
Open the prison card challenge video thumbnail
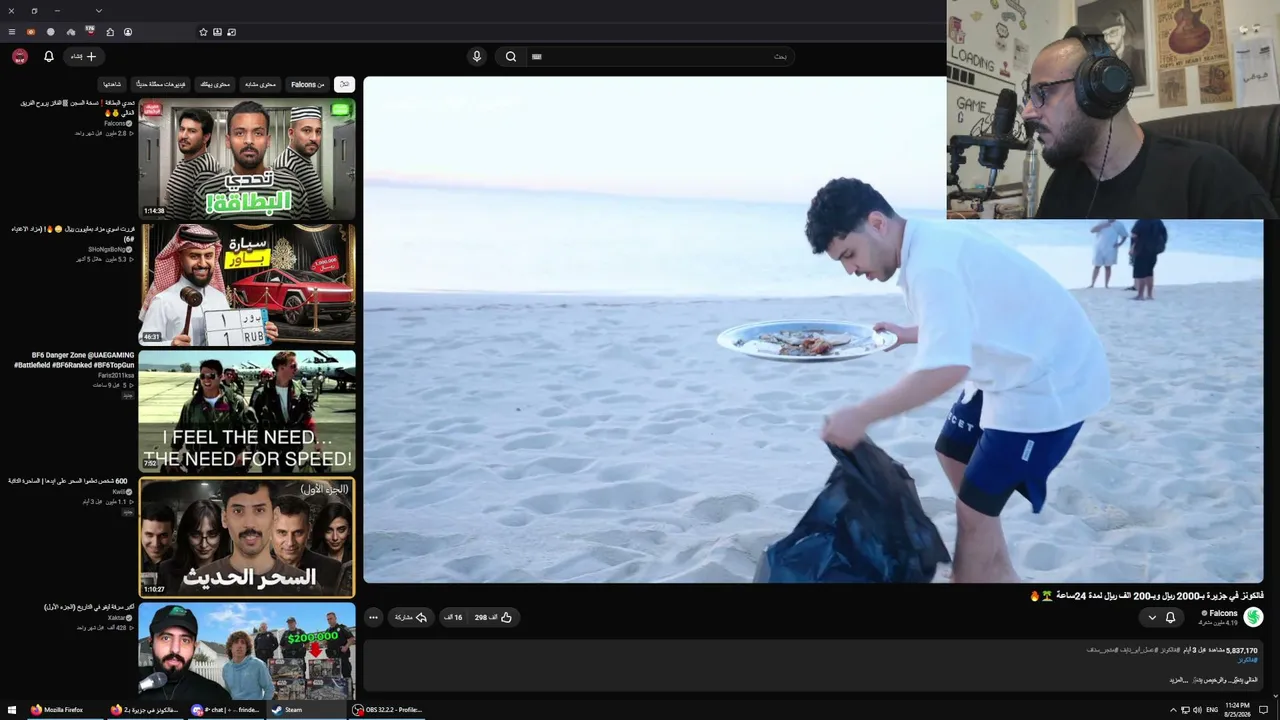247,158
